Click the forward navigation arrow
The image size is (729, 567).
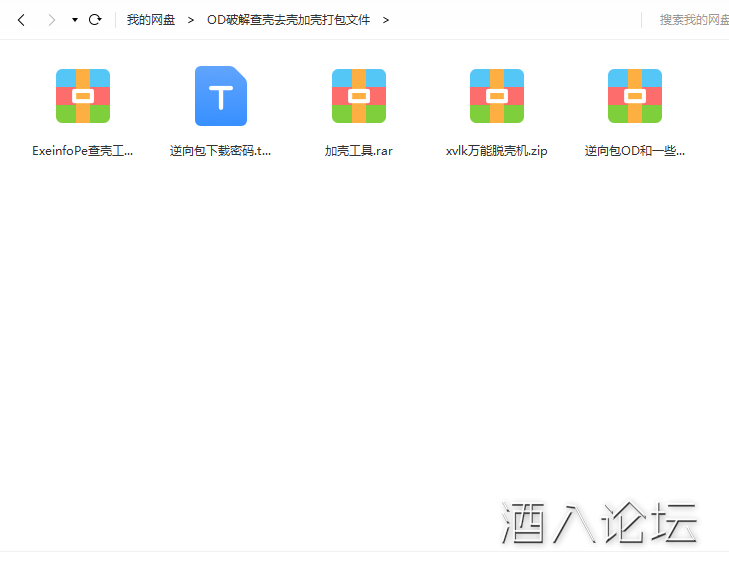tap(52, 20)
